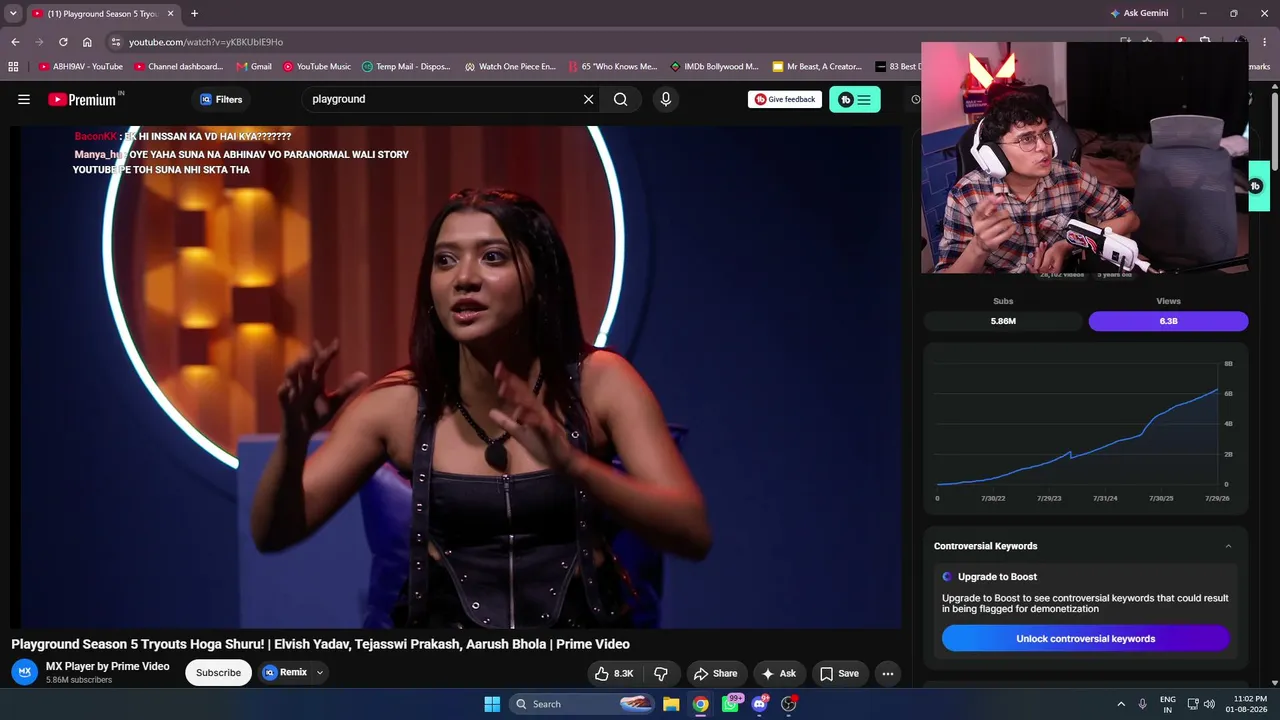Image resolution: width=1280 pixels, height=720 pixels.
Task: Open the YouTube guide hamburger menu
Action: click(x=24, y=99)
